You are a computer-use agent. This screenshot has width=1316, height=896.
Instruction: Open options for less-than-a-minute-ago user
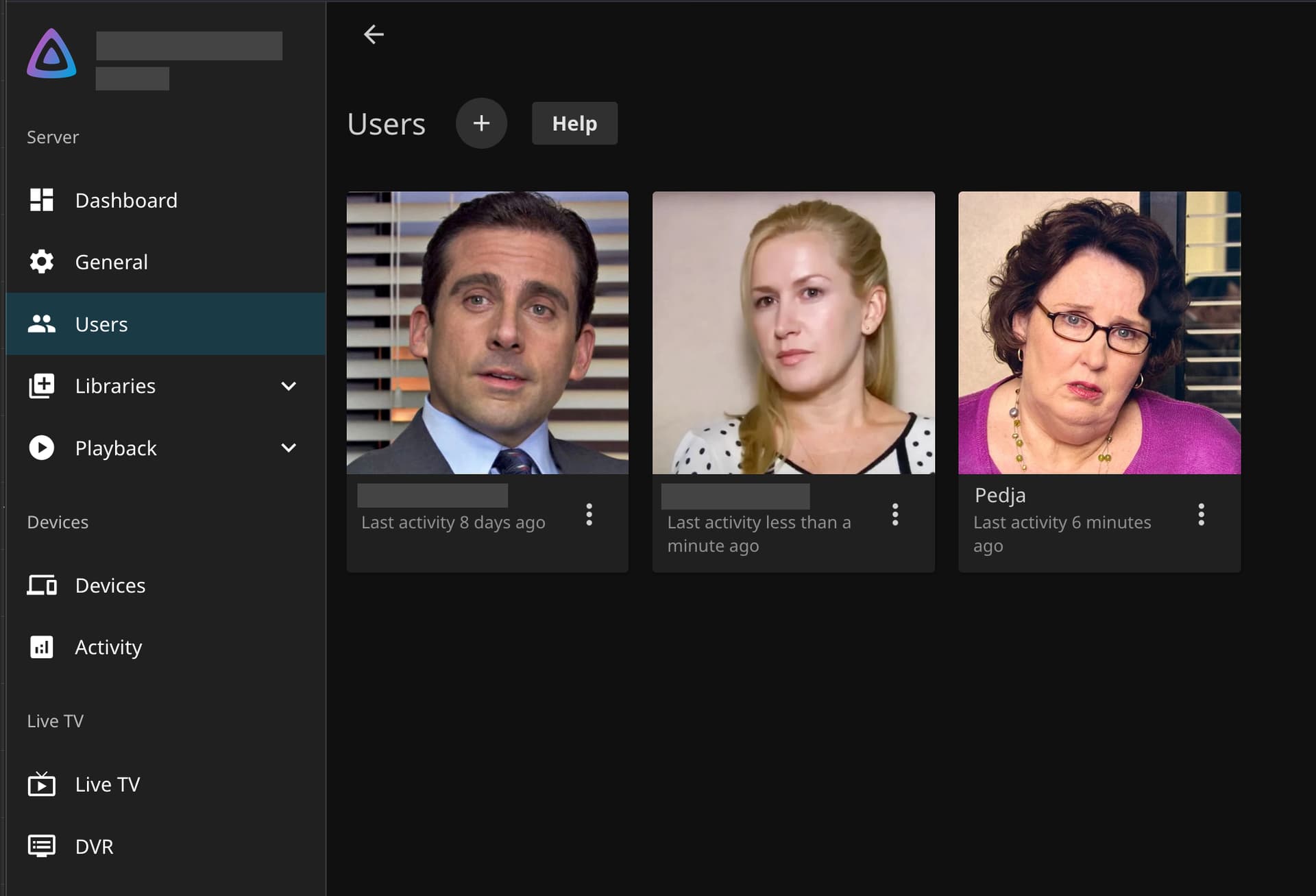pos(894,514)
